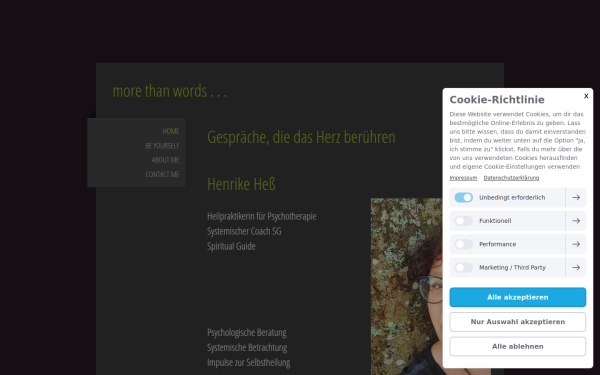Image resolution: width=600 pixels, height=375 pixels.
Task: Reject all cookies with Alle ablehnen
Action: tap(517, 346)
